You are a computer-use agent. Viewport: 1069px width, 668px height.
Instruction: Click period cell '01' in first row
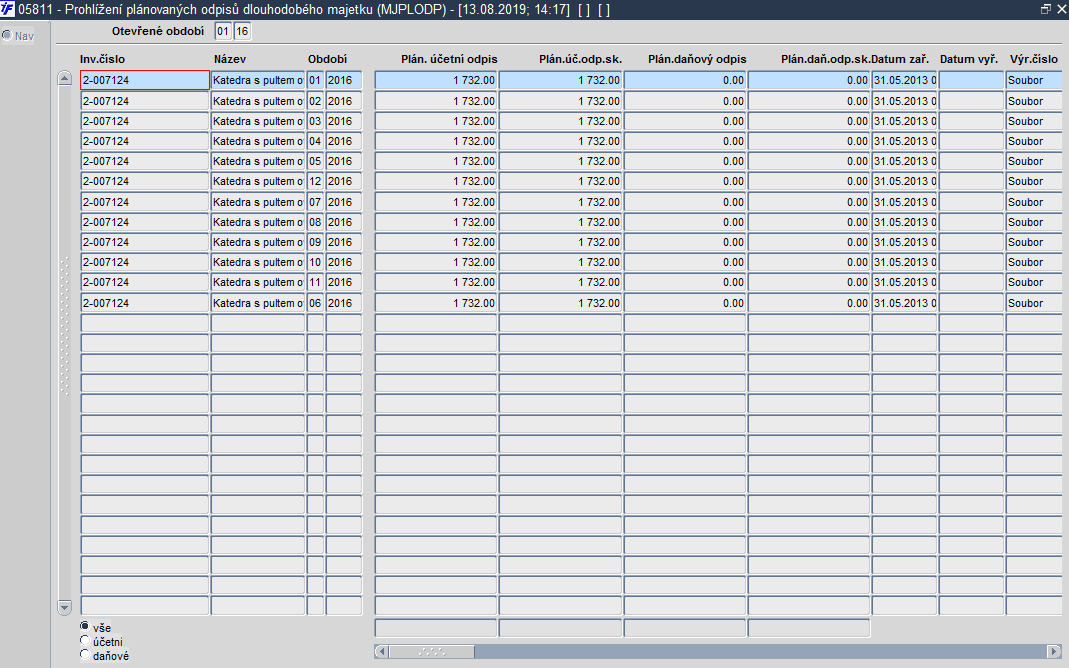tap(315, 80)
